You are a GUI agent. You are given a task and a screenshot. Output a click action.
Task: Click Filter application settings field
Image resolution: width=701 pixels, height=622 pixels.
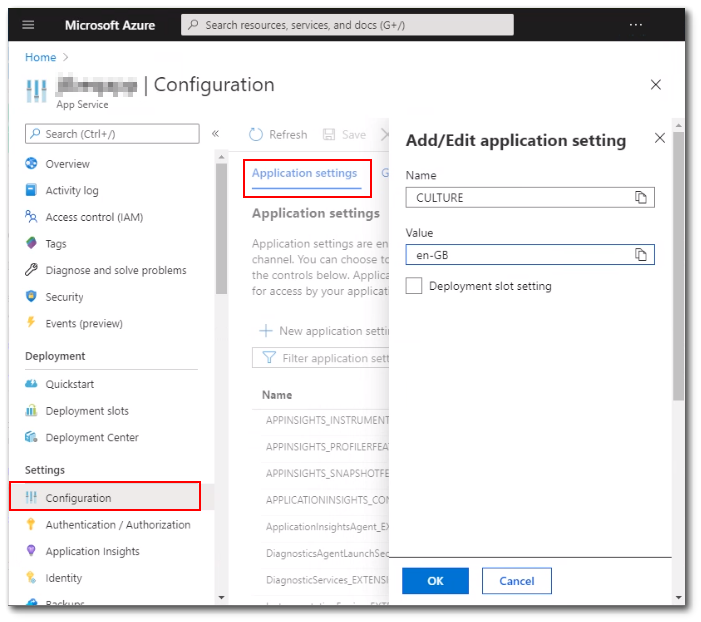321,358
